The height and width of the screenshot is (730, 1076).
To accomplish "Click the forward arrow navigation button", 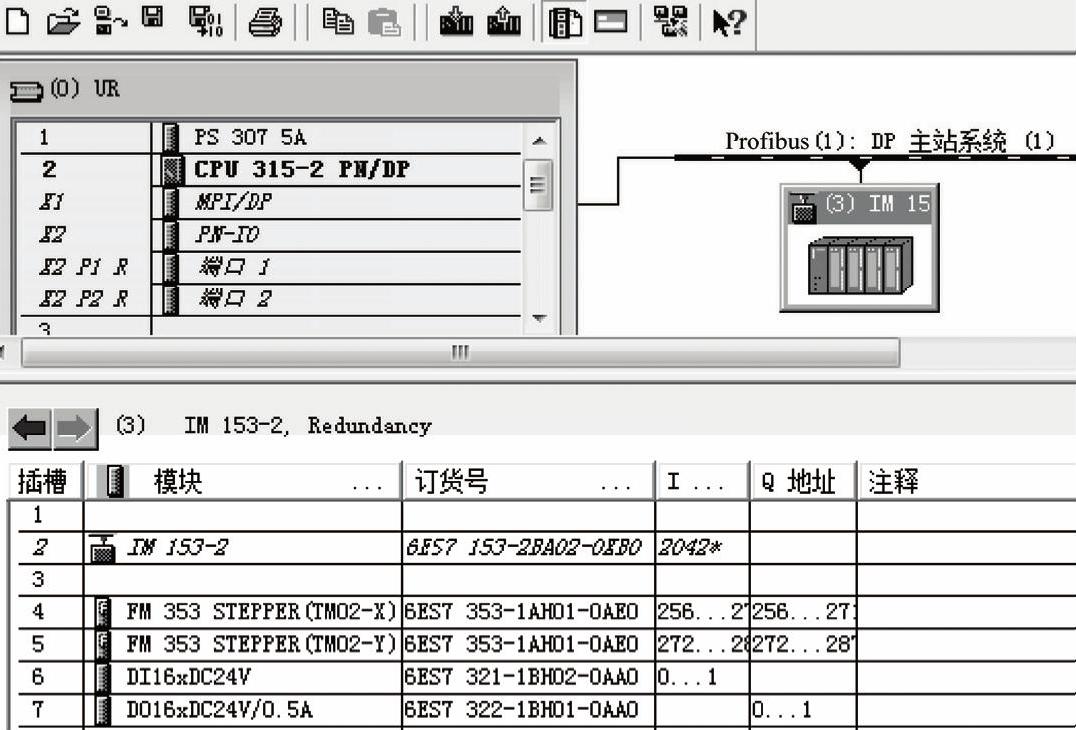I will [75, 429].
